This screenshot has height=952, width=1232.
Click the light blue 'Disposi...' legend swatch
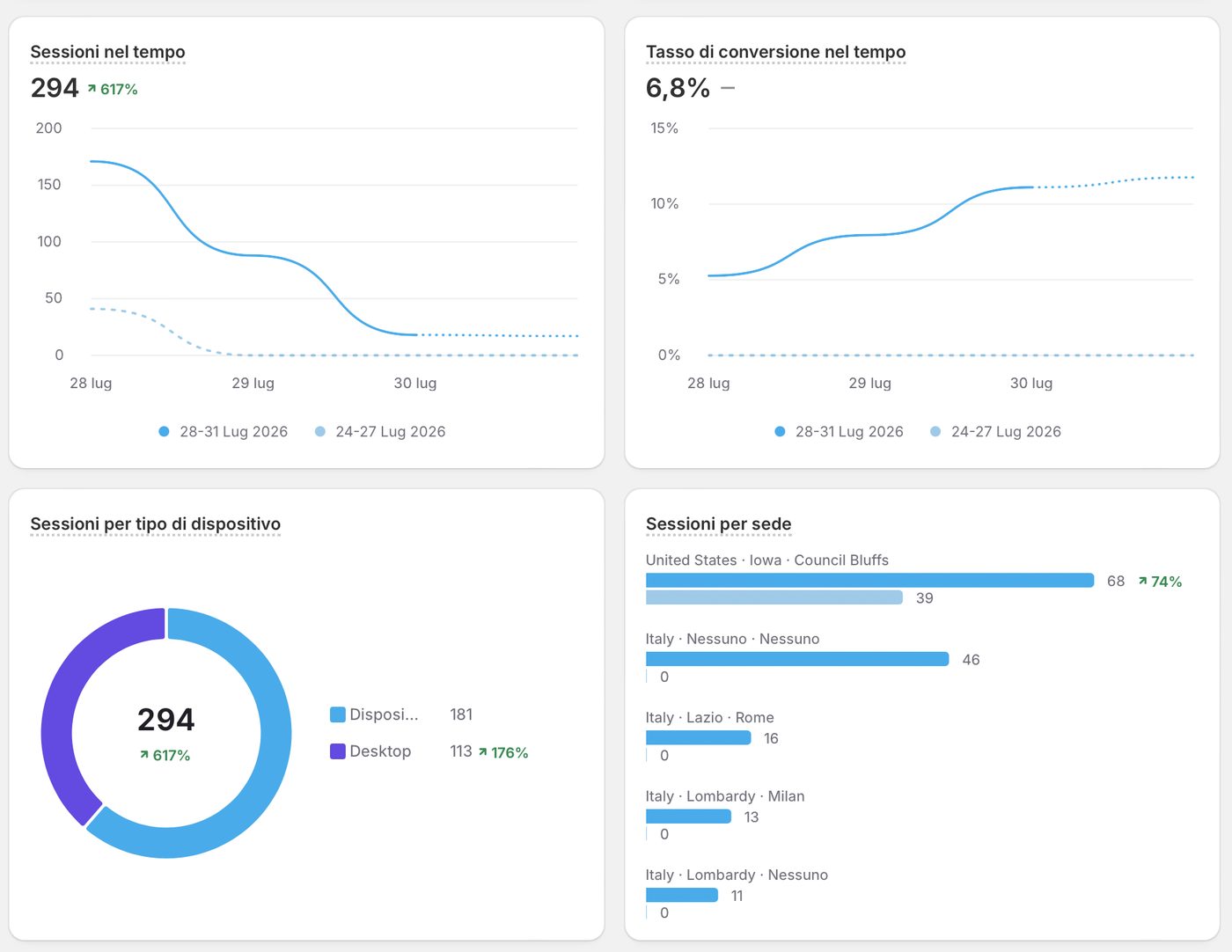coord(338,714)
